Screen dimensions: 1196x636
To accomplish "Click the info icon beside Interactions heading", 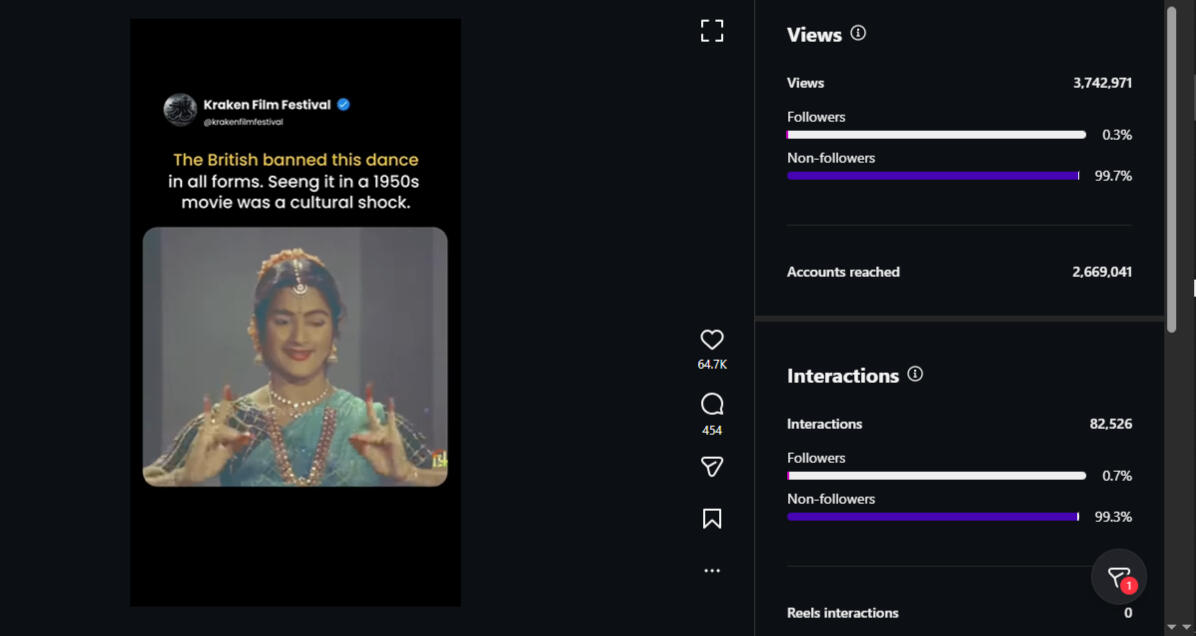I will tap(915, 374).
